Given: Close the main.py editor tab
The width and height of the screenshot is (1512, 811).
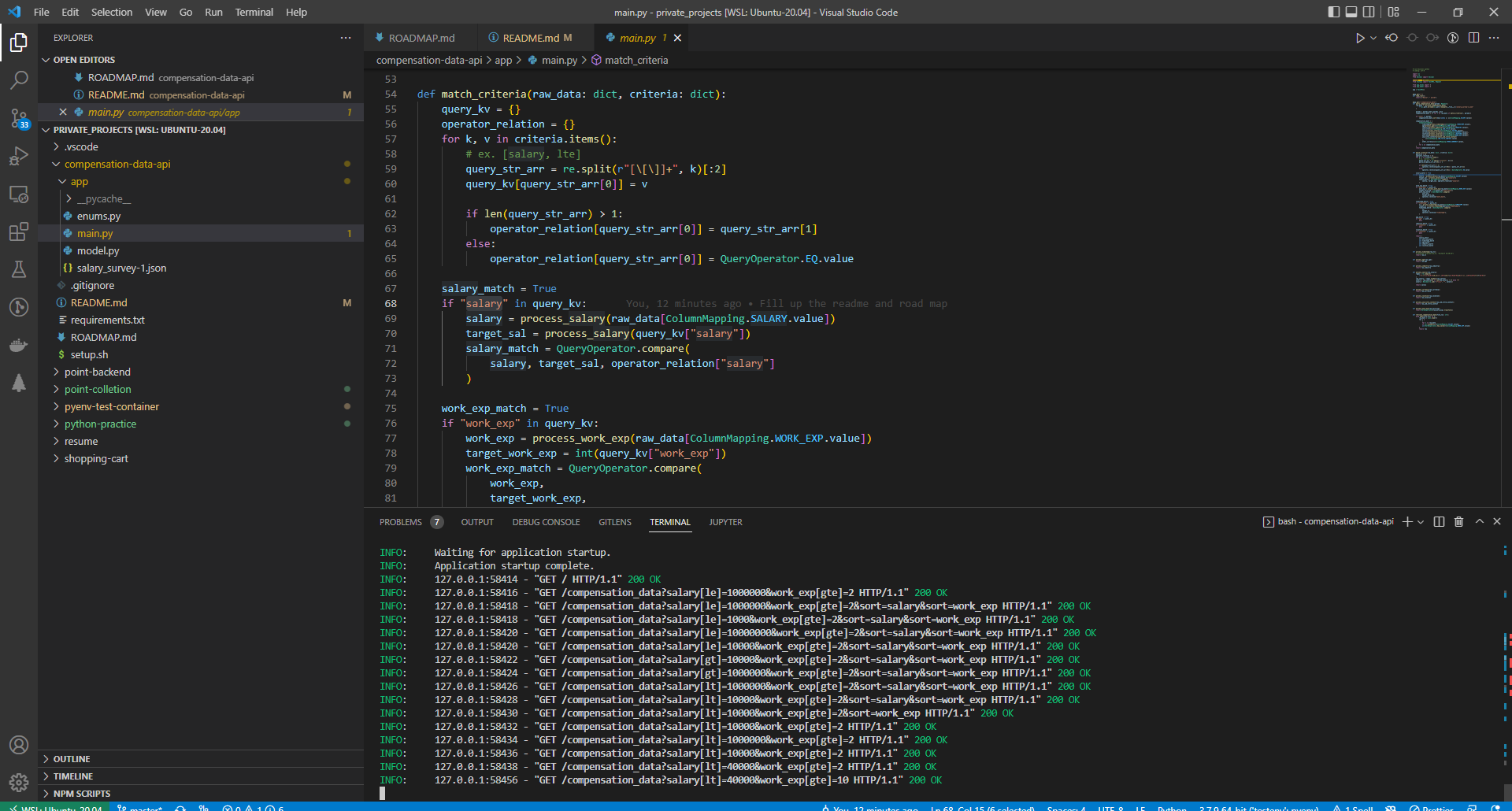Looking at the screenshot, I should tap(677, 38).
